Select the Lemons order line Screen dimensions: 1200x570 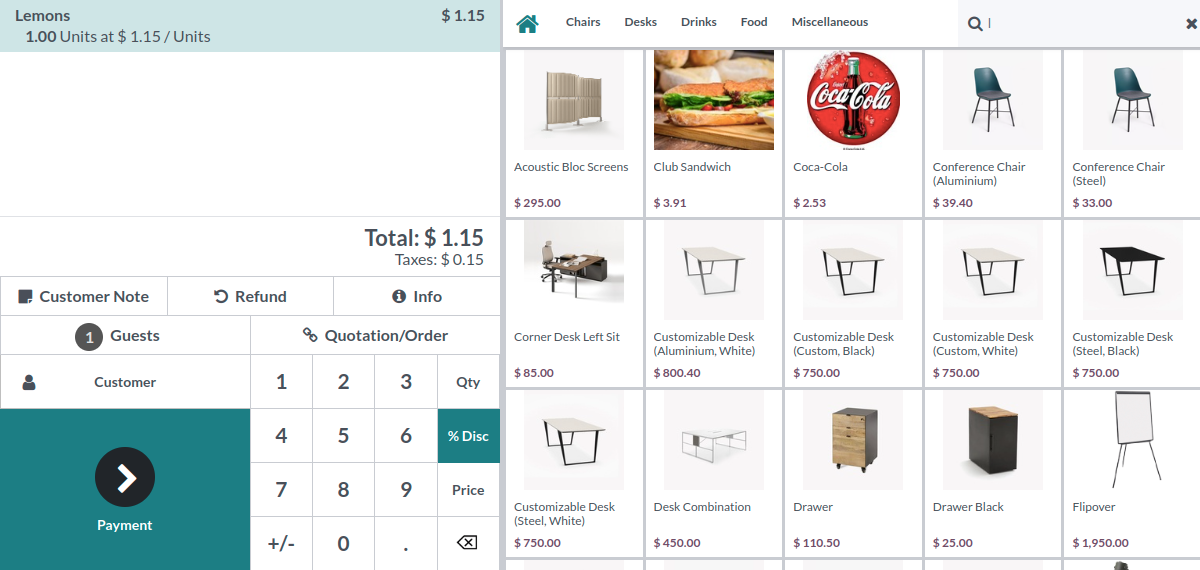(250, 26)
